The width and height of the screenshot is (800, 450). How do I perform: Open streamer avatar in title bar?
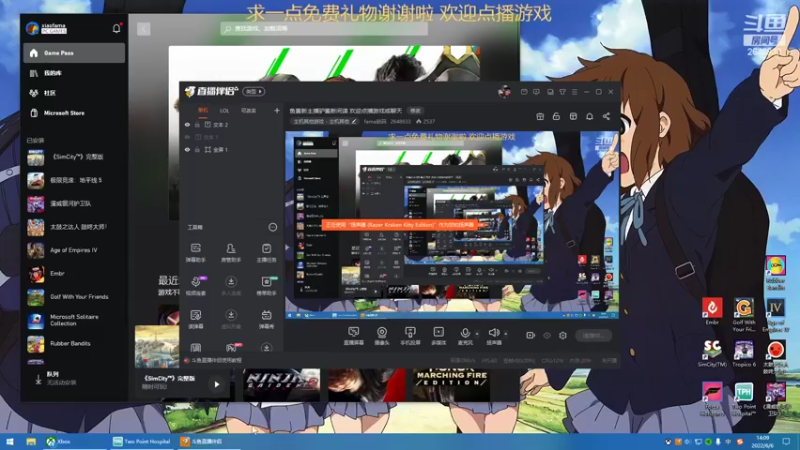(x=504, y=92)
